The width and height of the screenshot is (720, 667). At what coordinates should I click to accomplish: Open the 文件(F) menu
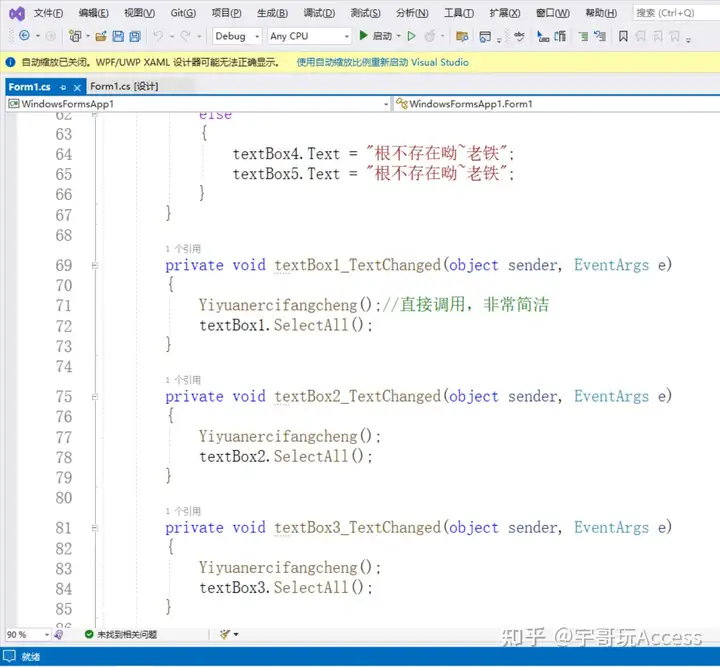click(x=48, y=13)
